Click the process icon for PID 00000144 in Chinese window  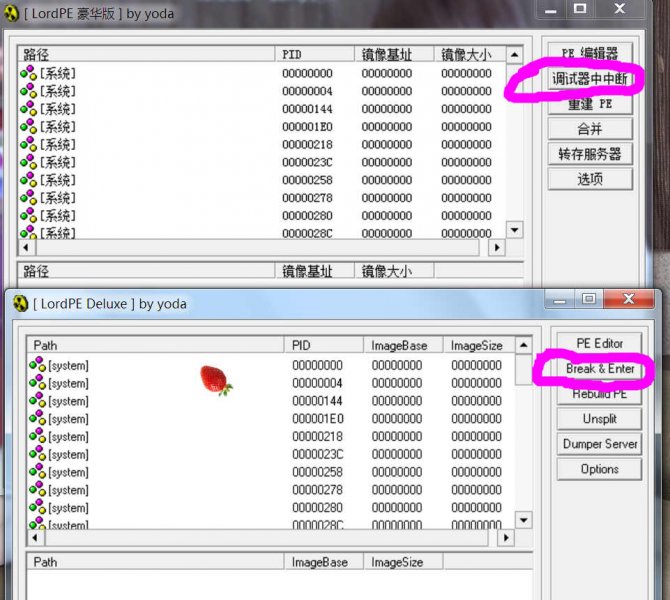pyautogui.click(x=29, y=109)
